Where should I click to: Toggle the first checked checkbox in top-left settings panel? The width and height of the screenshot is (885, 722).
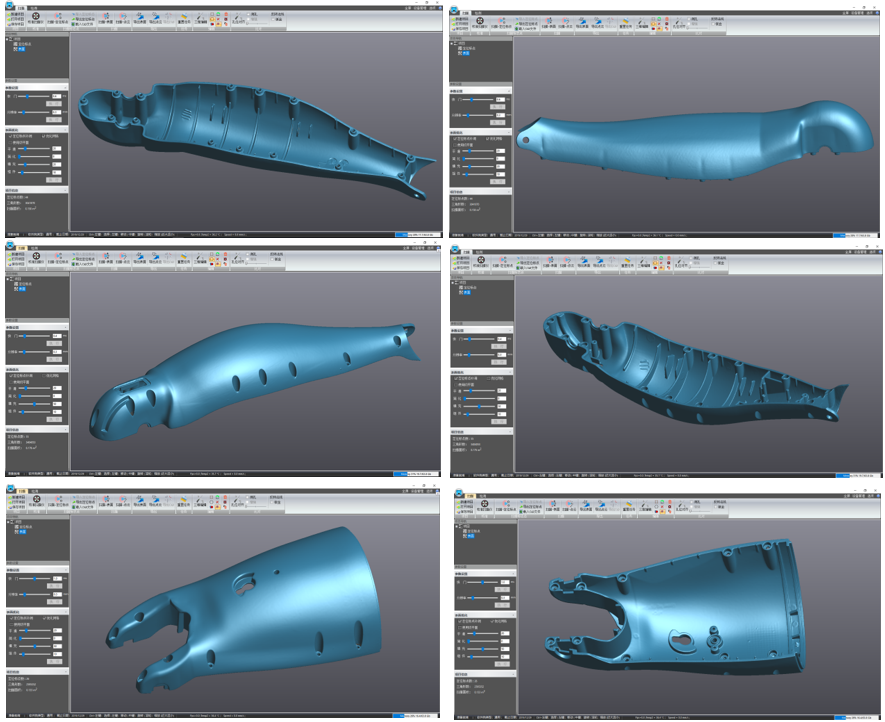tap(12, 136)
